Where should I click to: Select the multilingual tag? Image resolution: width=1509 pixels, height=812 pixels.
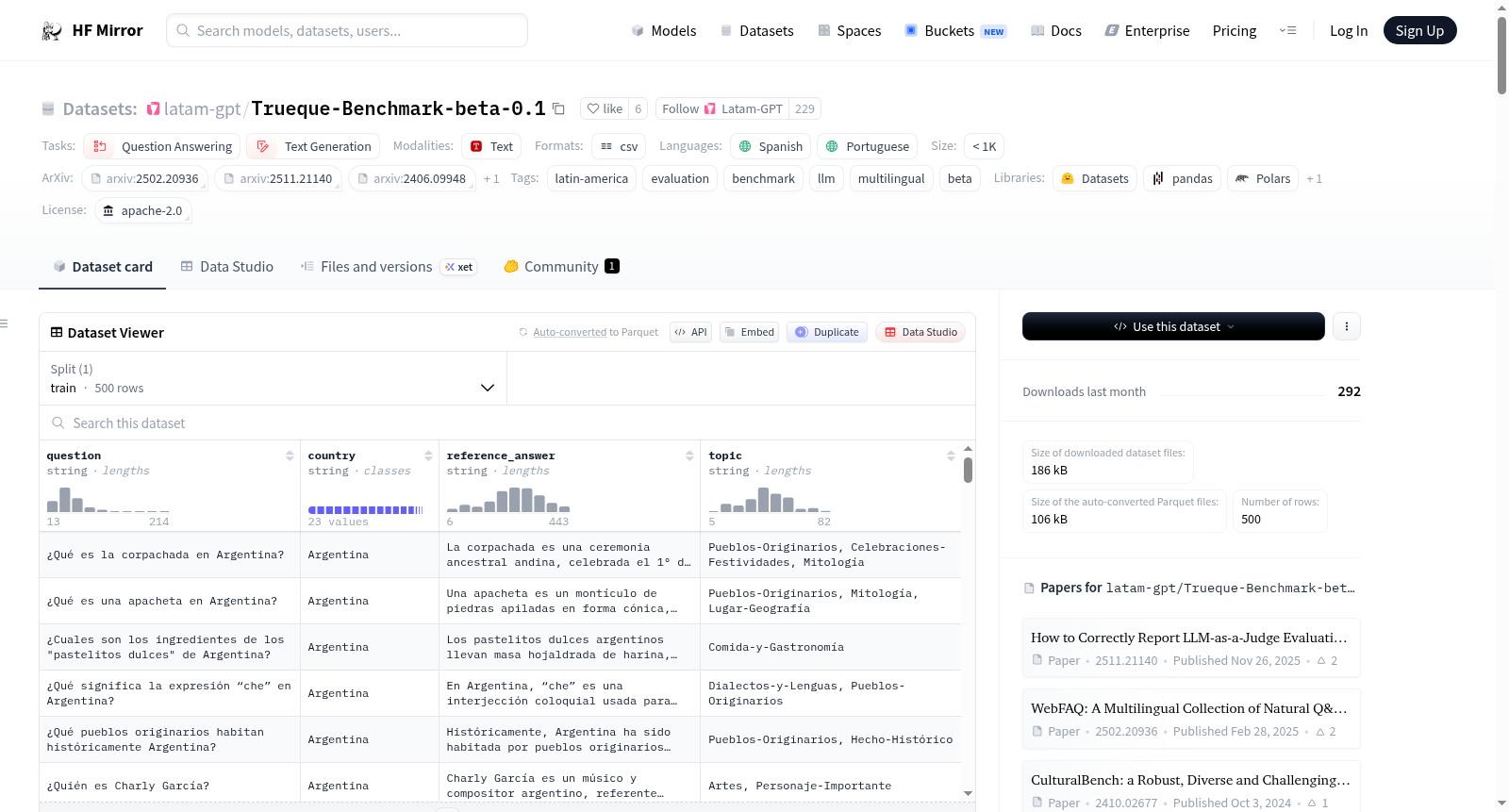pyautogui.click(x=891, y=178)
